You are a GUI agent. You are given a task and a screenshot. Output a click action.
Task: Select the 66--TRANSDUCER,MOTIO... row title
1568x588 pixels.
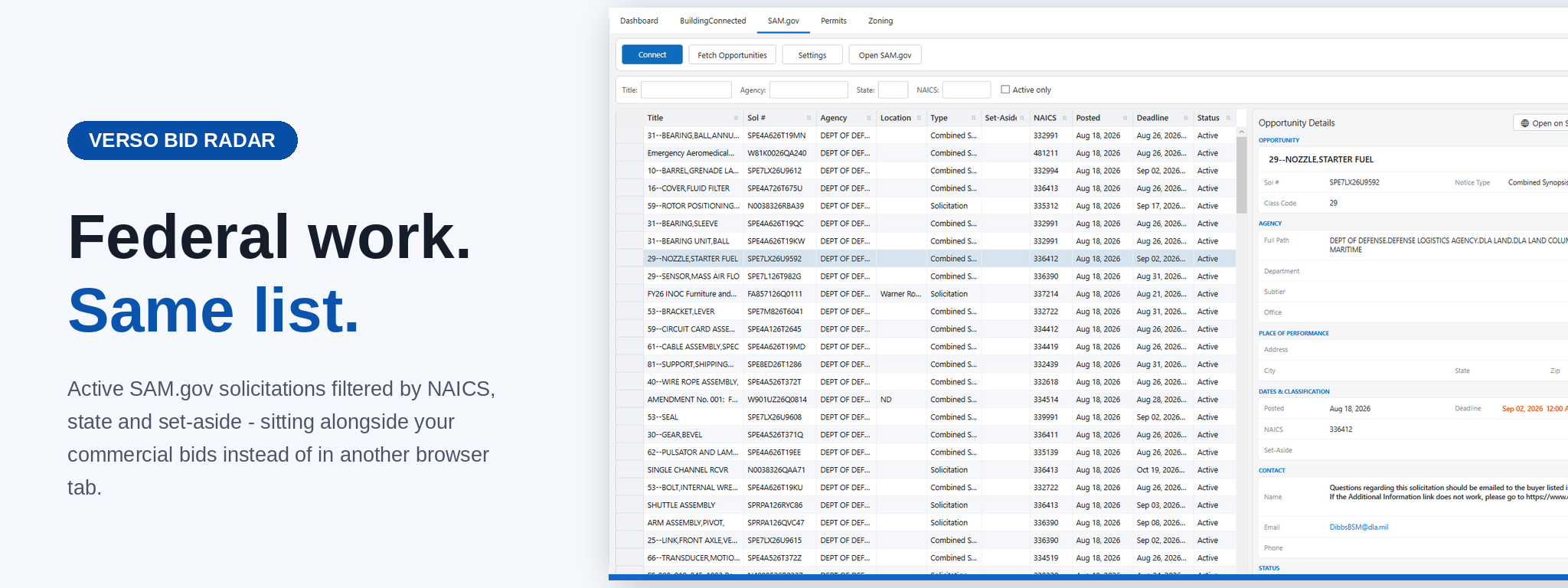coord(693,558)
